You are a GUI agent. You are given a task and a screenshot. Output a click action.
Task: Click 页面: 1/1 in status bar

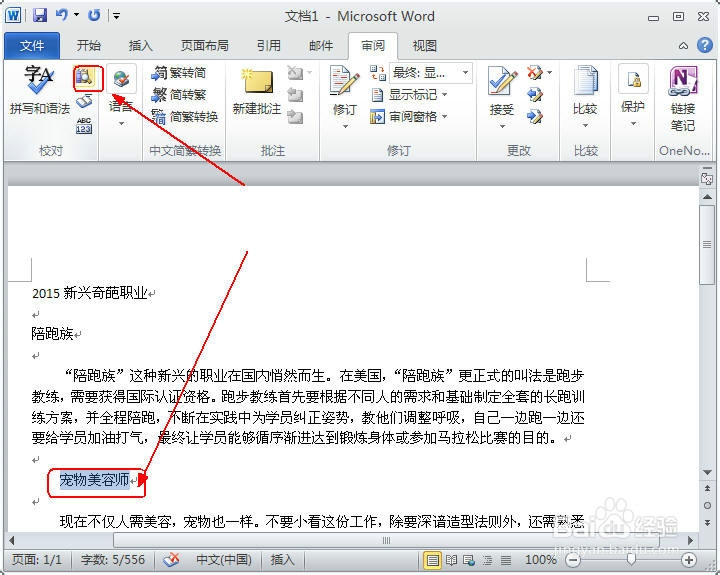[x=37, y=560]
